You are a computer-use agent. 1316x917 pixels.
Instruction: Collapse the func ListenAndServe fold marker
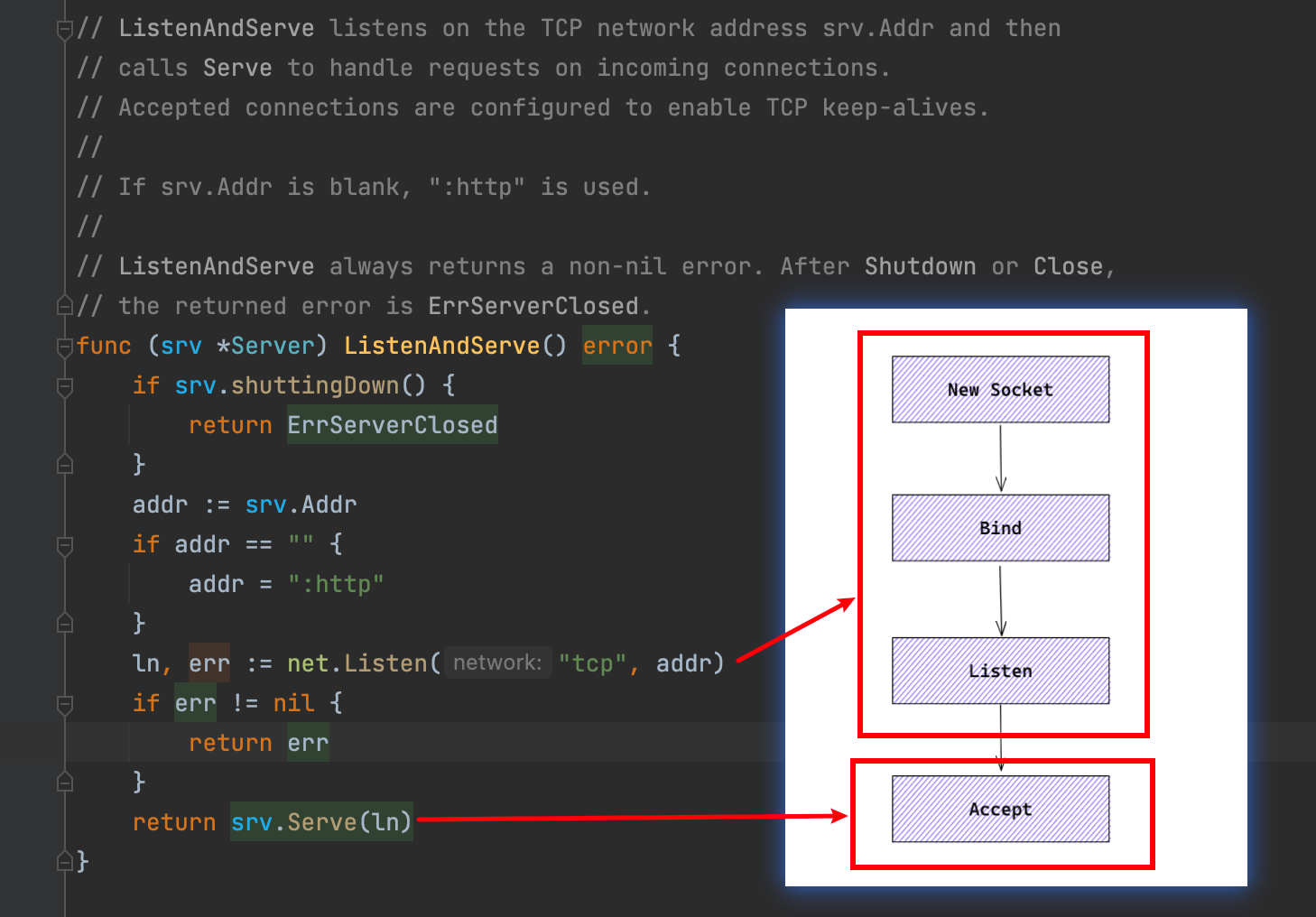(64, 347)
